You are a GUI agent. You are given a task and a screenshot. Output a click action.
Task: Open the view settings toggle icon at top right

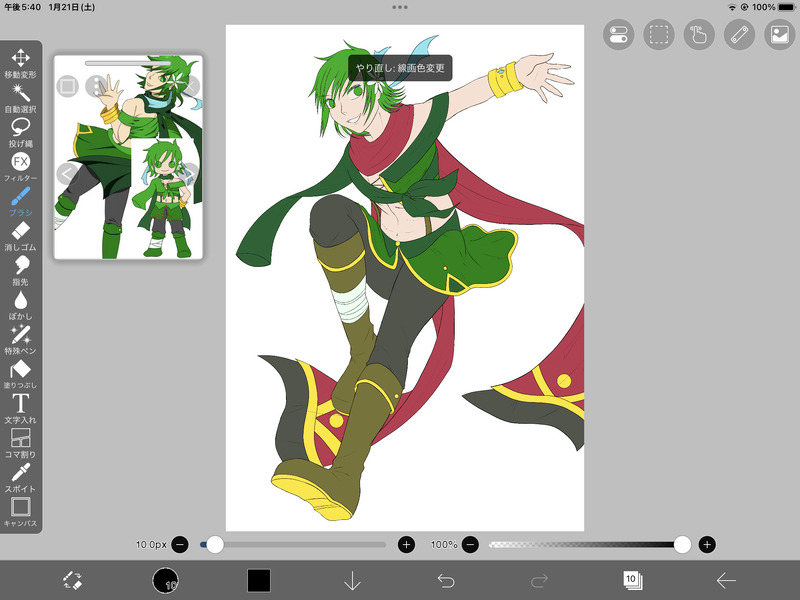618,35
